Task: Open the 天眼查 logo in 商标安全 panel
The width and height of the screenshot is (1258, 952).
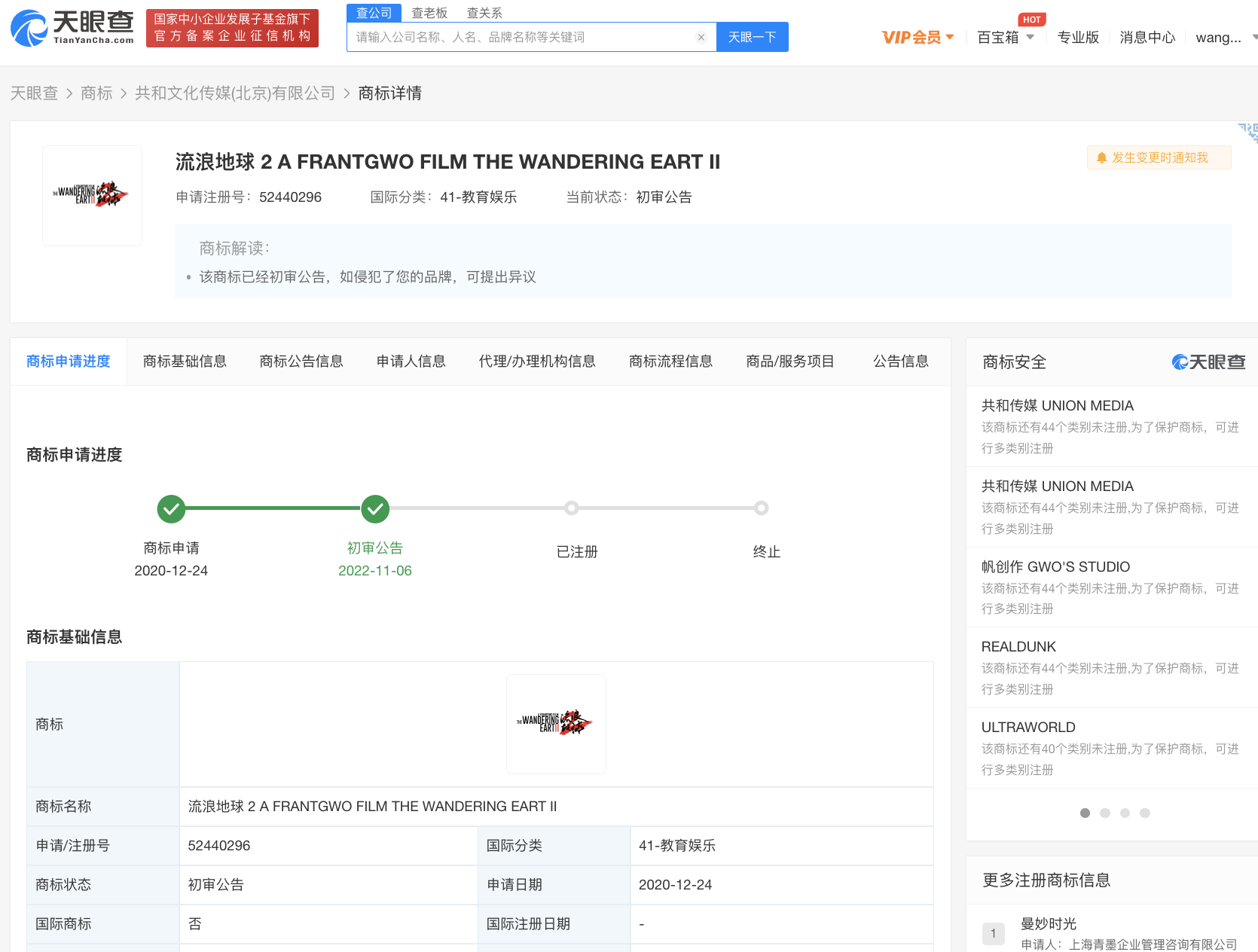Action: tap(1208, 362)
